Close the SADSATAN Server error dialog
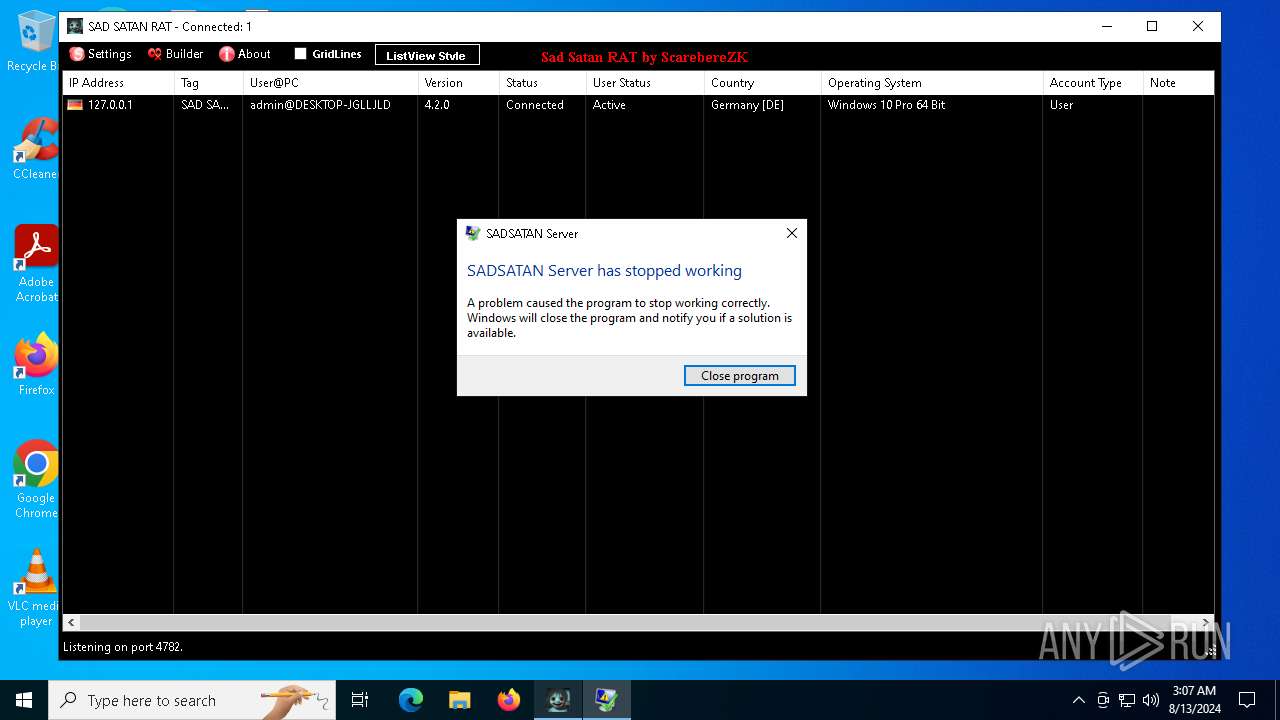Viewport: 1280px width, 720px height. [792, 233]
